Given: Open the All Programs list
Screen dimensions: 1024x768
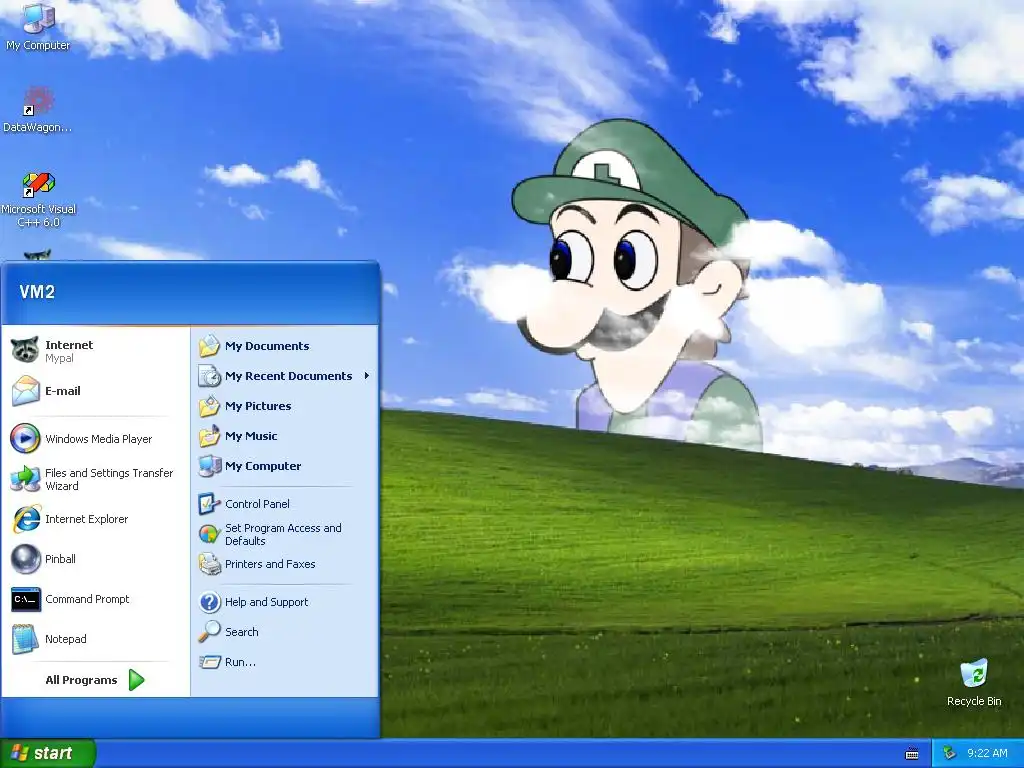Looking at the screenshot, I should pos(96,680).
